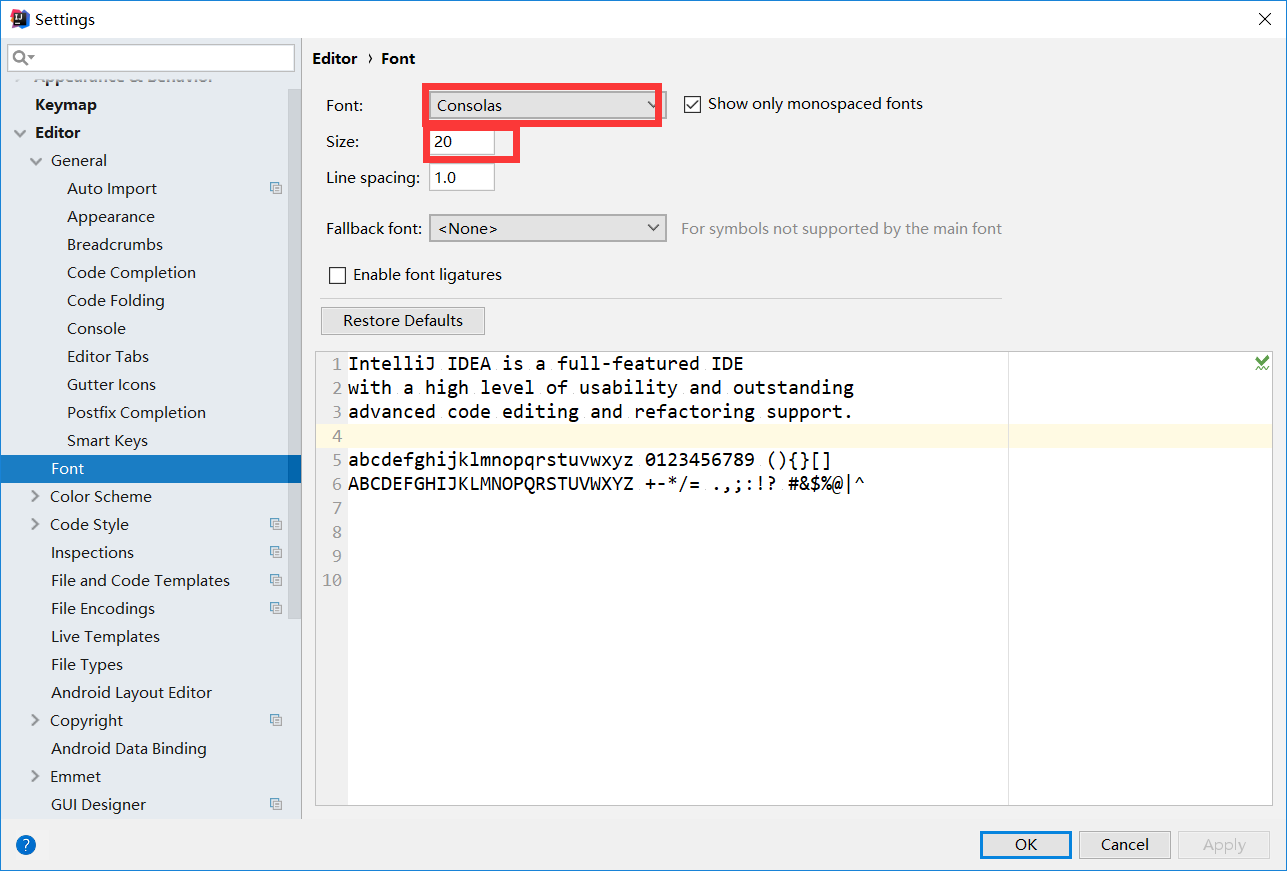
Task: Expand the Code Style node
Action: point(36,524)
